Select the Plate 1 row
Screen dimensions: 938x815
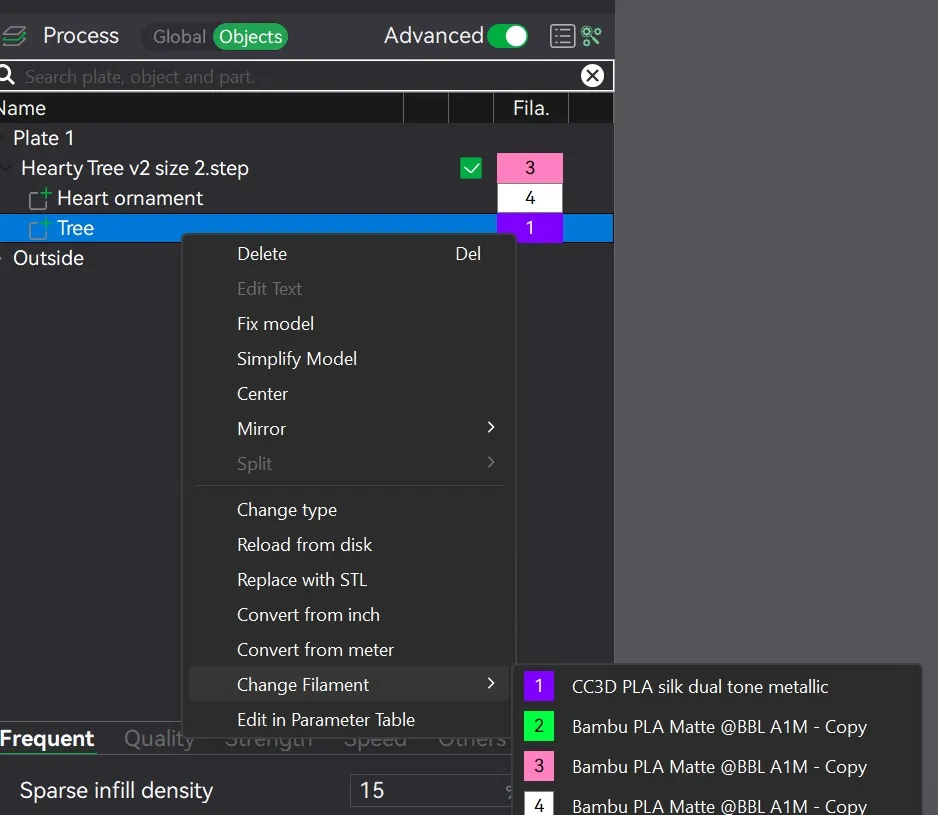tap(306, 138)
